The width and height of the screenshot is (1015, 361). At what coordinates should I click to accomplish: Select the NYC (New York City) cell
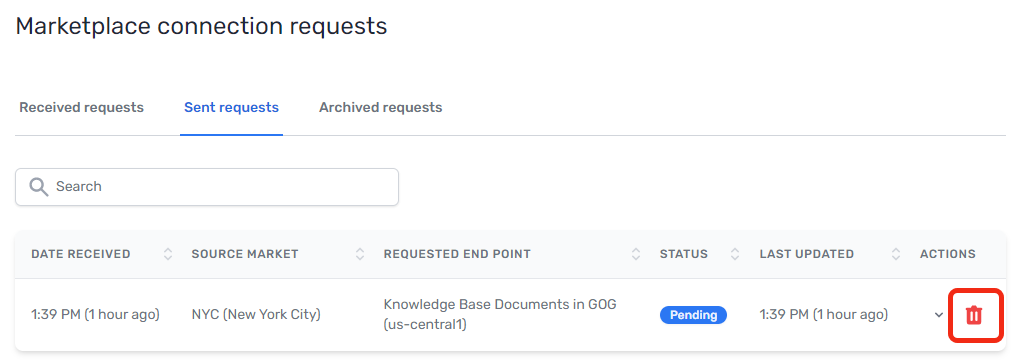point(256,315)
